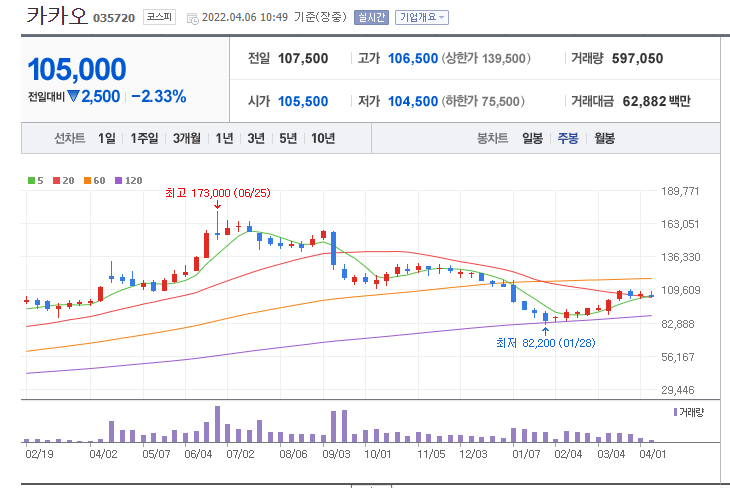The image size is (730, 488).
Task: Click the 실시간 realtime badge
Action: click(x=371, y=18)
